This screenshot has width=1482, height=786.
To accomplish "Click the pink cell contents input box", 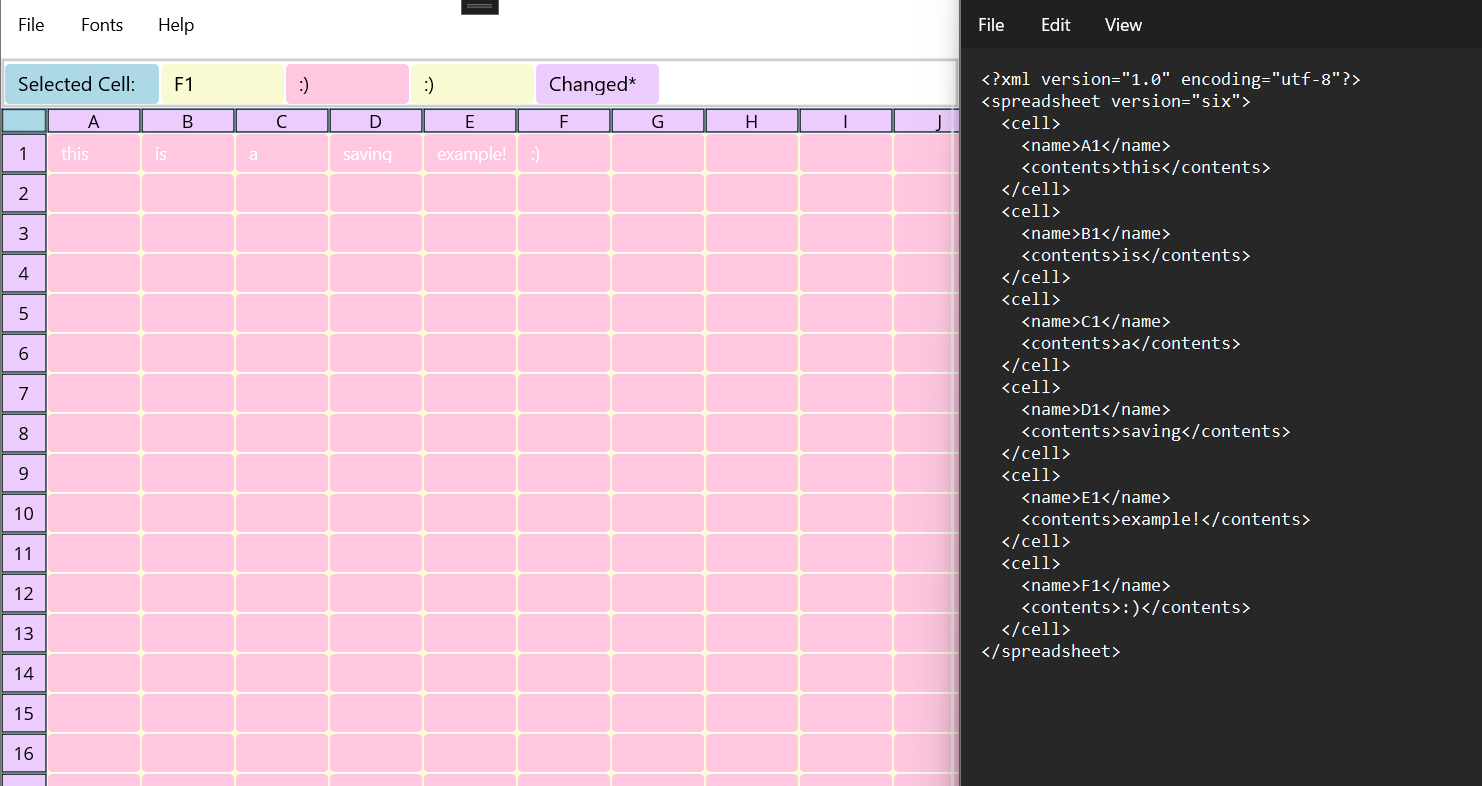I will pos(347,84).
